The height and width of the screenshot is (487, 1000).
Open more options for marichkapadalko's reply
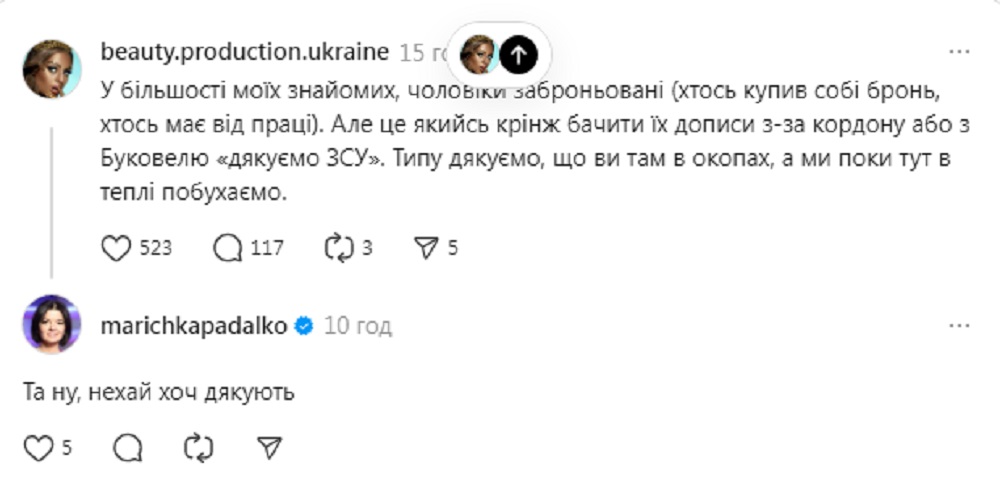958,326
